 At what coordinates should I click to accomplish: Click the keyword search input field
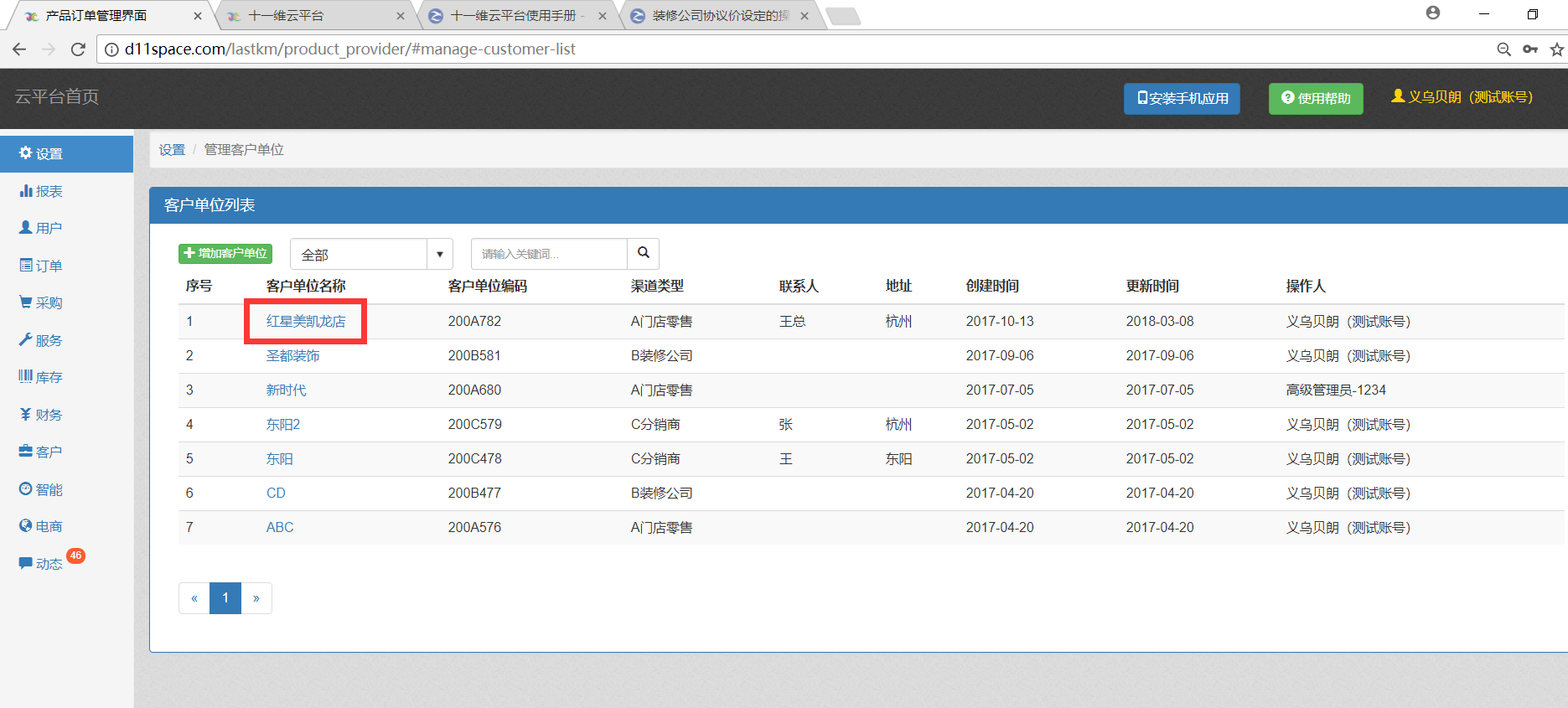pos(549,254)
